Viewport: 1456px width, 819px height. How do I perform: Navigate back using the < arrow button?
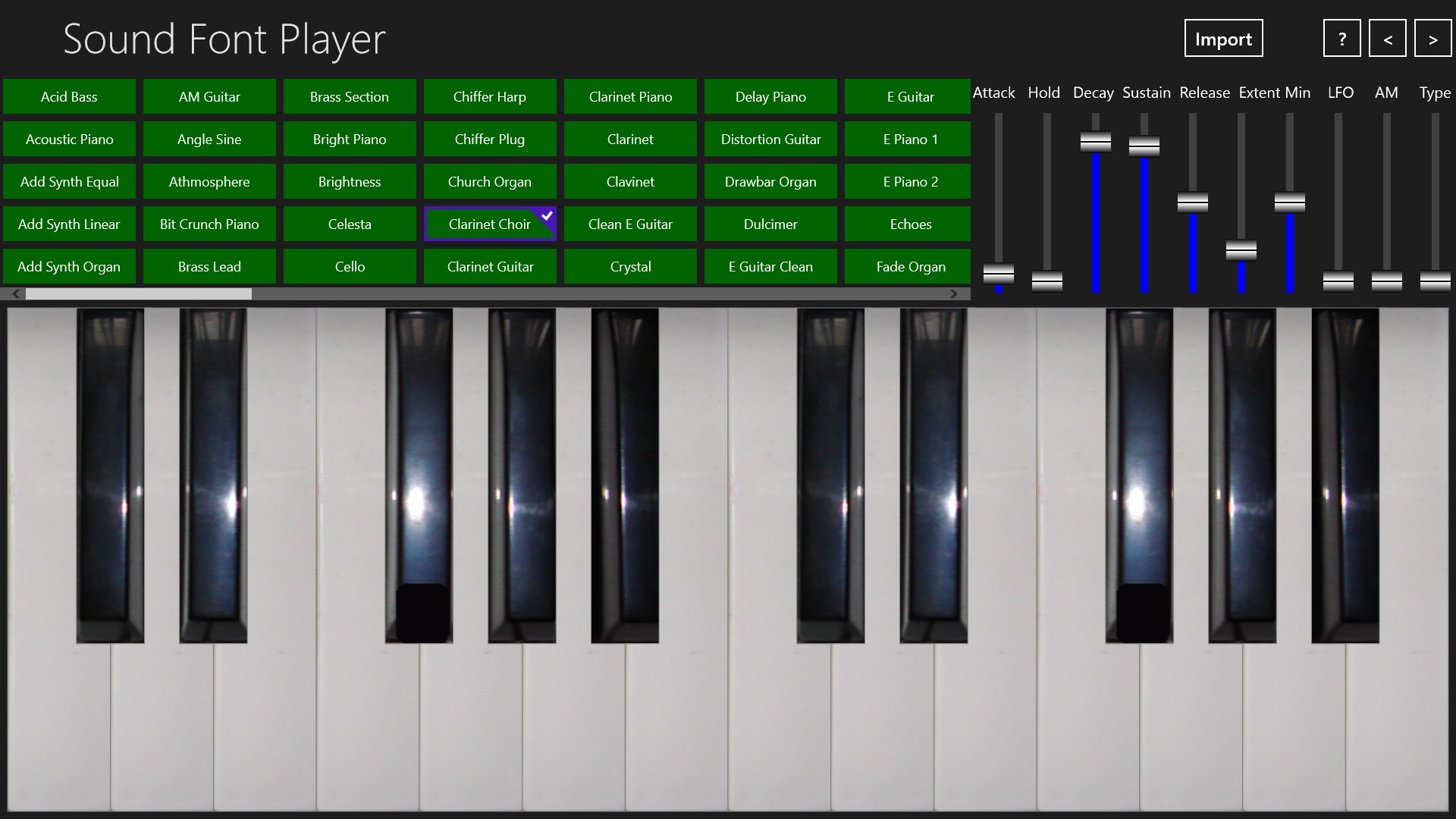click(x=1388, y=38)
